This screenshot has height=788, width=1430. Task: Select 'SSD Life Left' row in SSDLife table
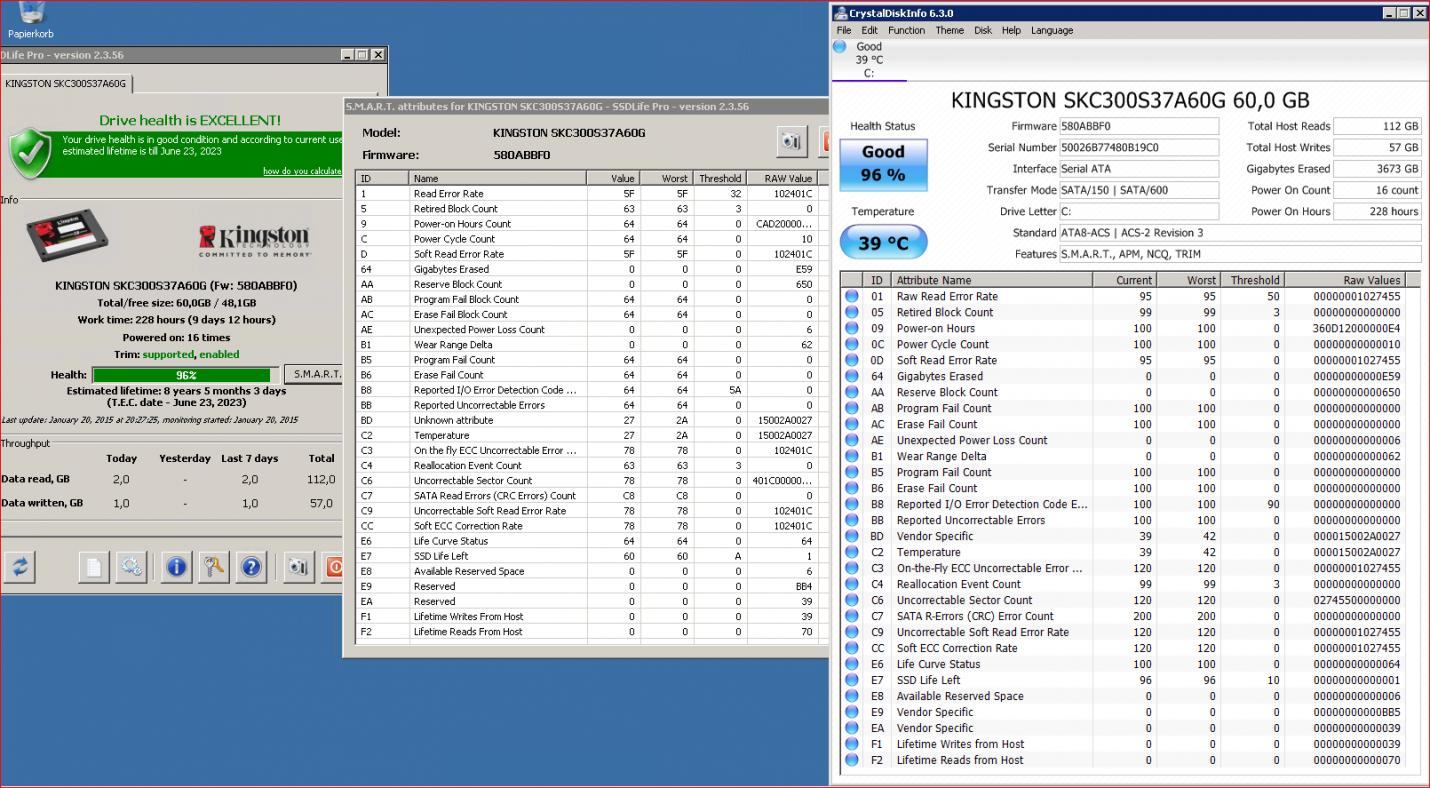(588, 556)
